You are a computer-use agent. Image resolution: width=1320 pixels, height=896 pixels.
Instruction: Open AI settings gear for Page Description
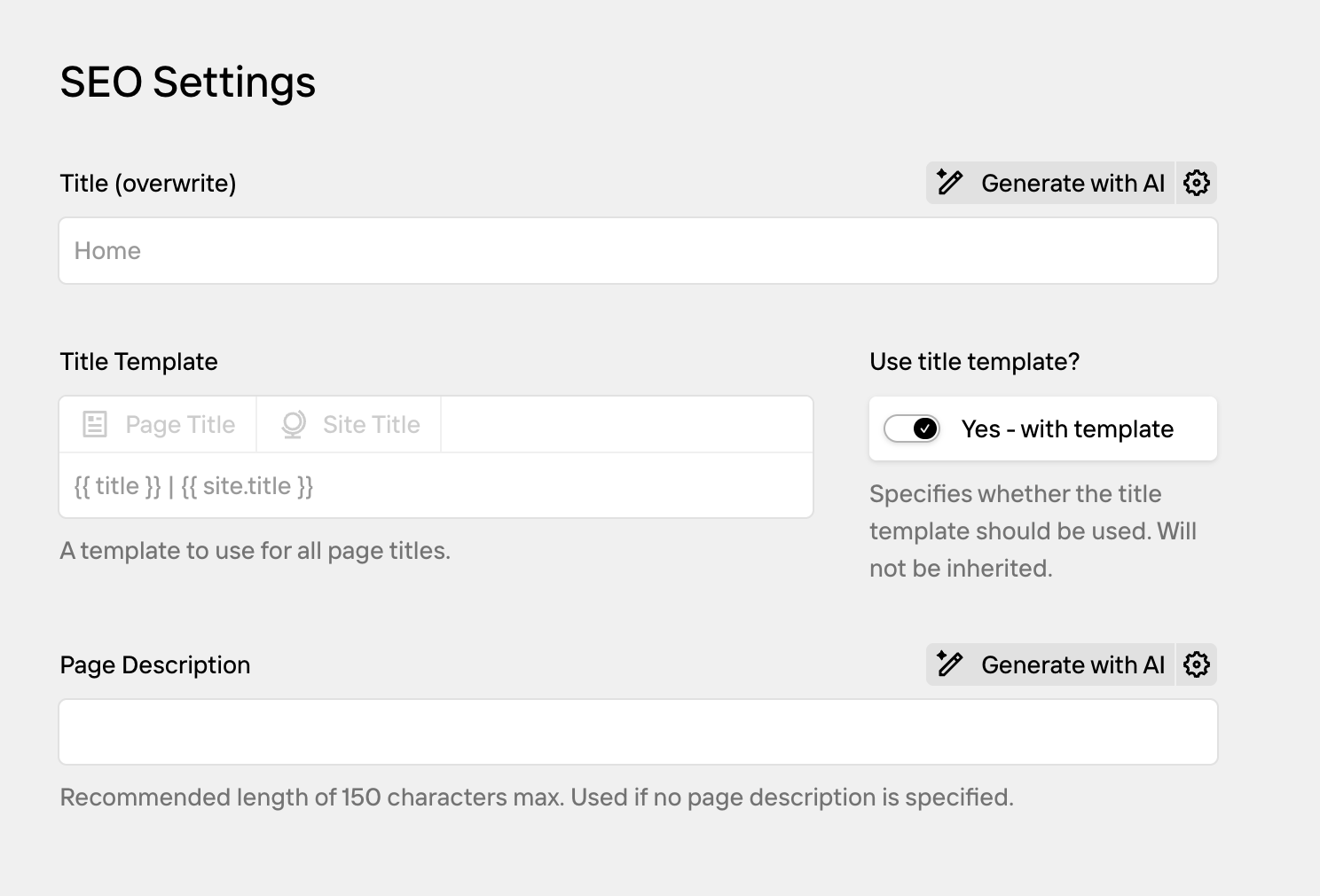click(1197, 664)
